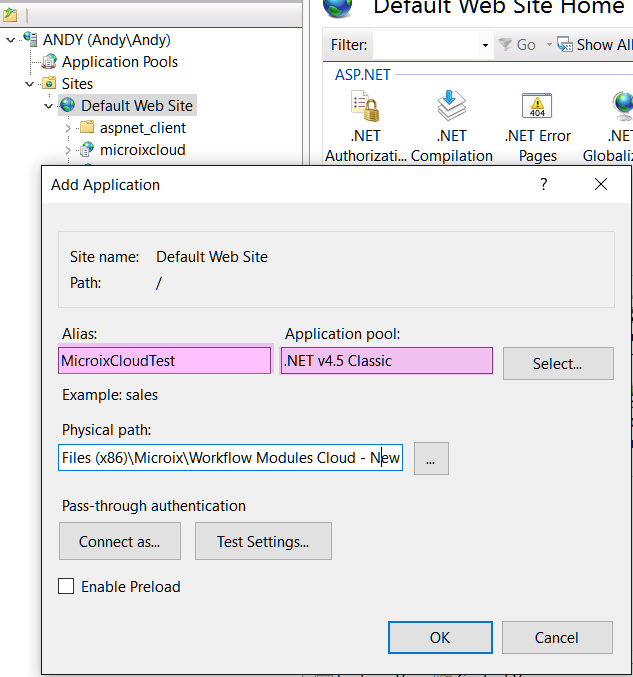
Task: Click into the Alias text field
Action: pyautogui.click(x=164, y=361)
